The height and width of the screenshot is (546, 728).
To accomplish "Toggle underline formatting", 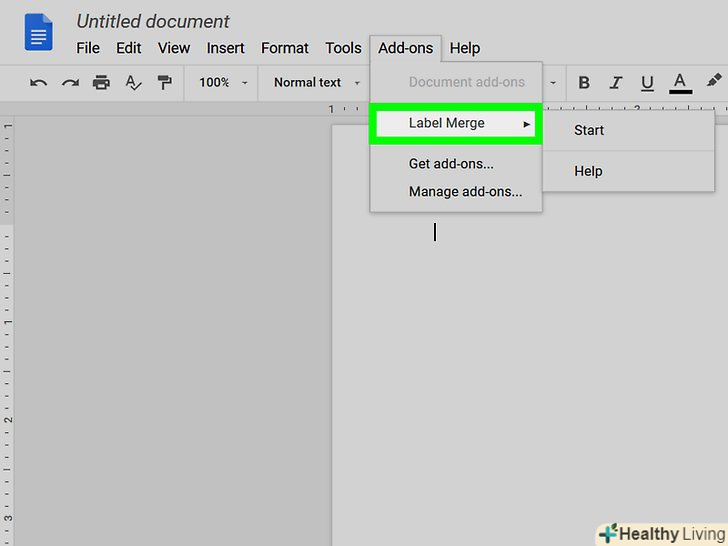I will [x=647, y=84].
